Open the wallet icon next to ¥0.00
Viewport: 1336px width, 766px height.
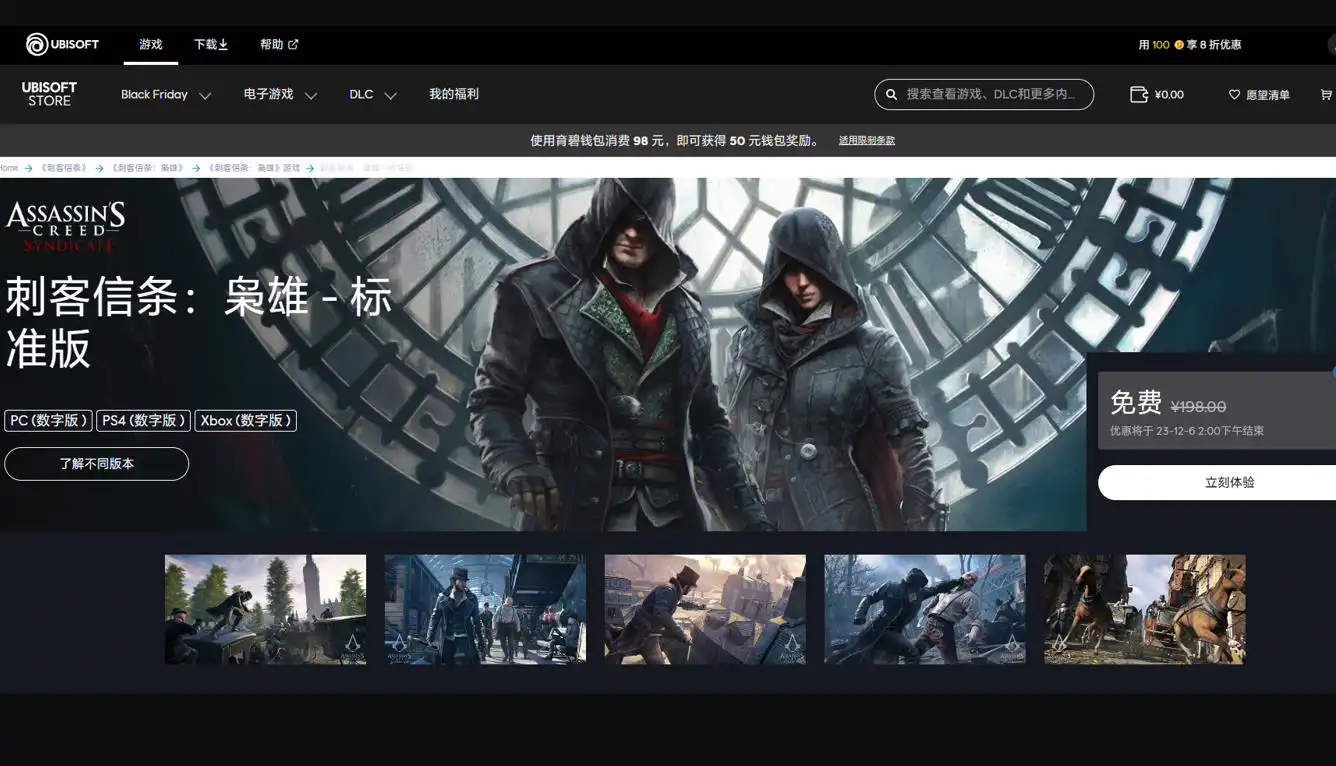click(x=1138, y=94)
